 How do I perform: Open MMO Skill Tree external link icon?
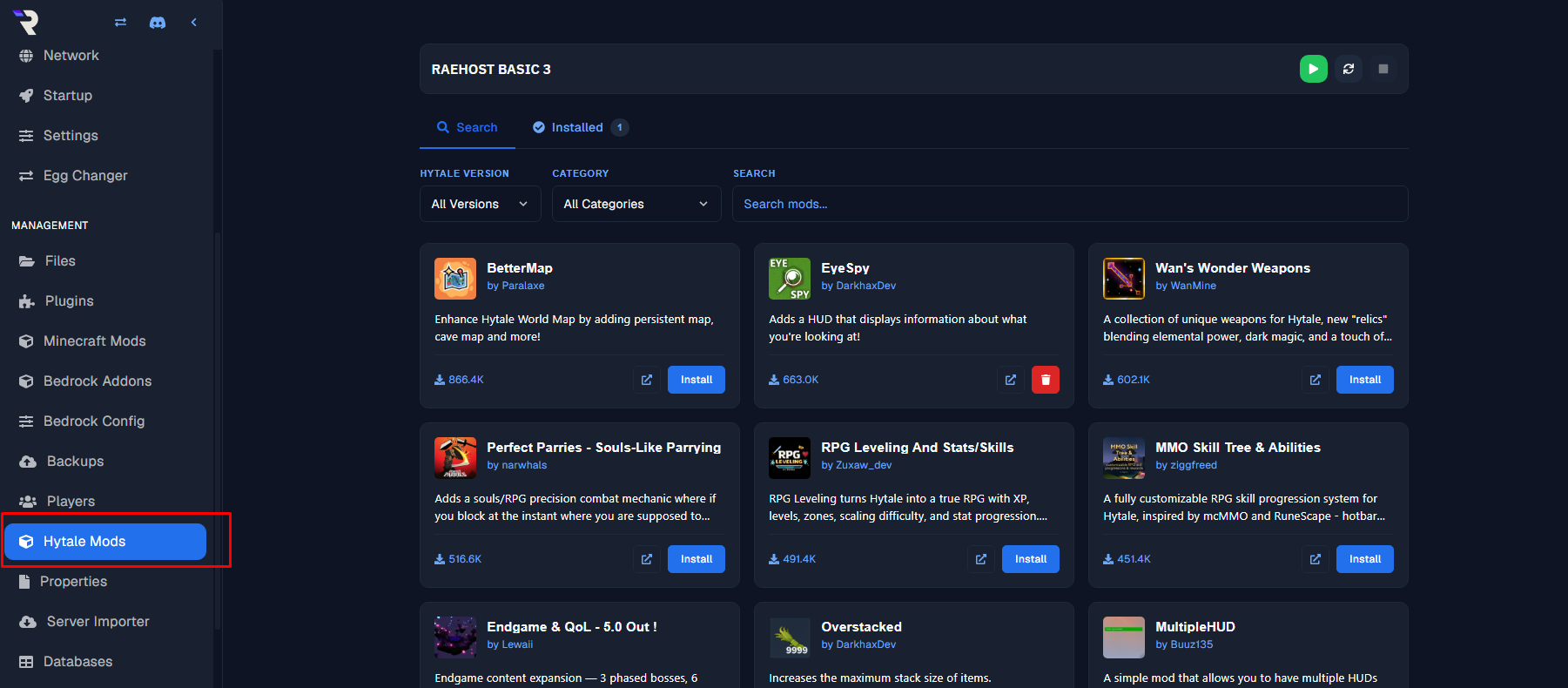coord(1316,559)
